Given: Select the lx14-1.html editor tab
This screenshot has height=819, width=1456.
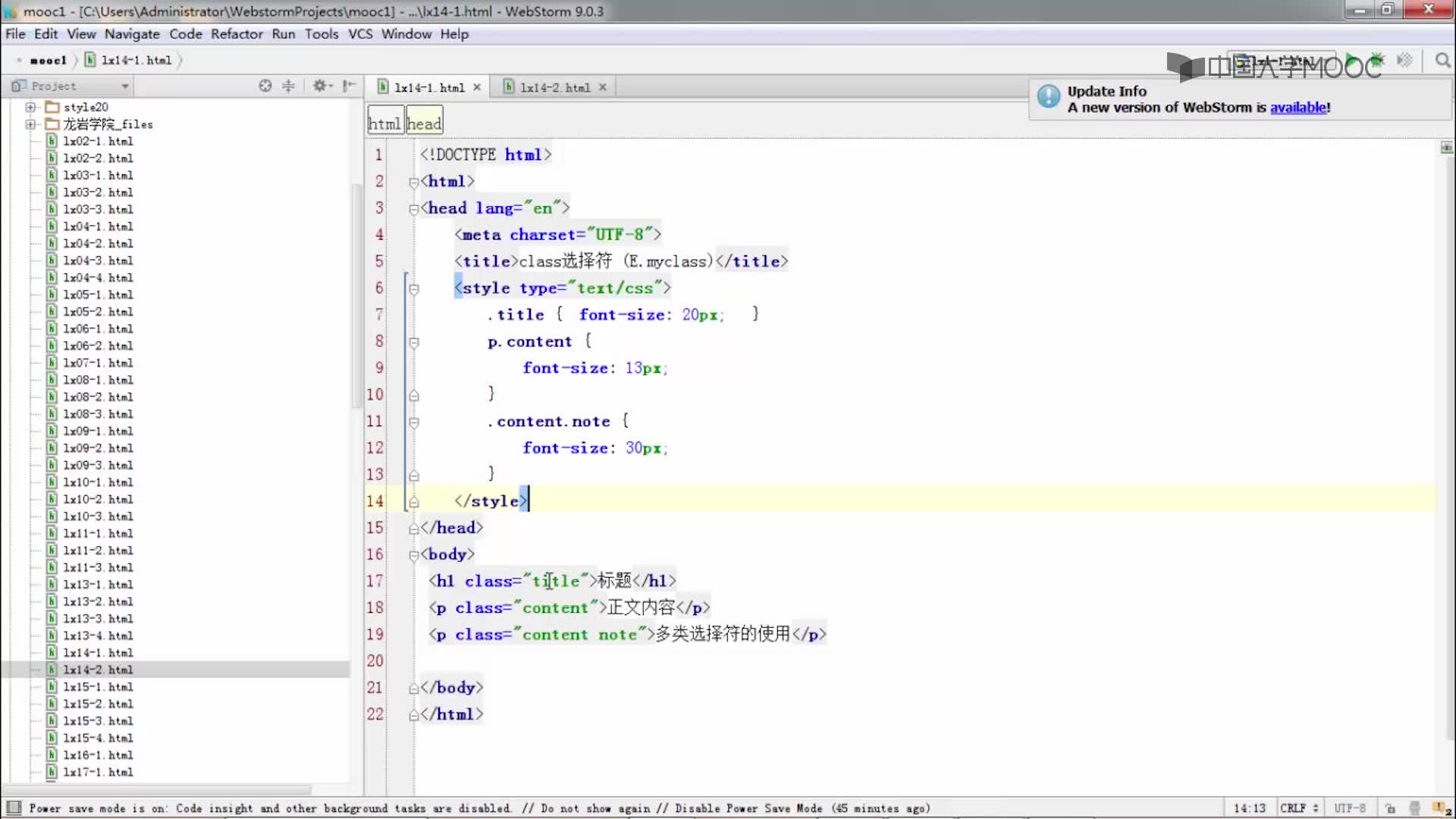Looking at the screenshot, I should point(428,87).
